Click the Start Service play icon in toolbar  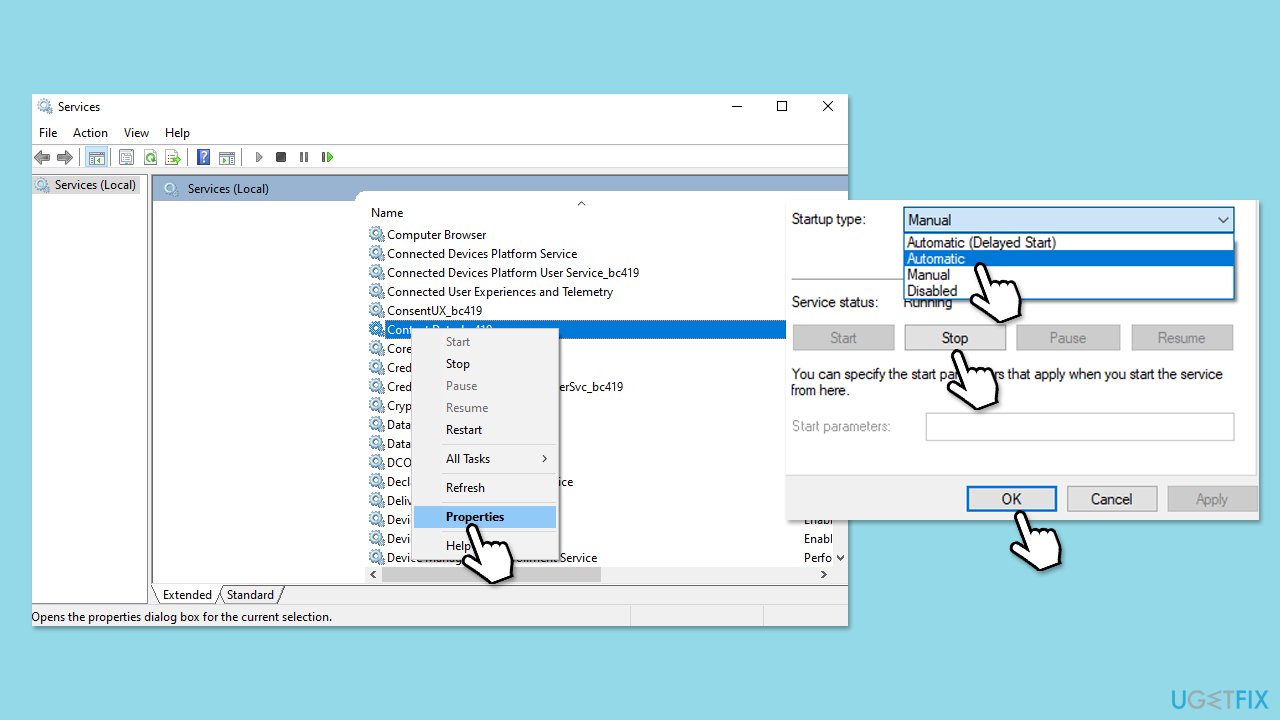pyautogui.click(x=259, y=157)
